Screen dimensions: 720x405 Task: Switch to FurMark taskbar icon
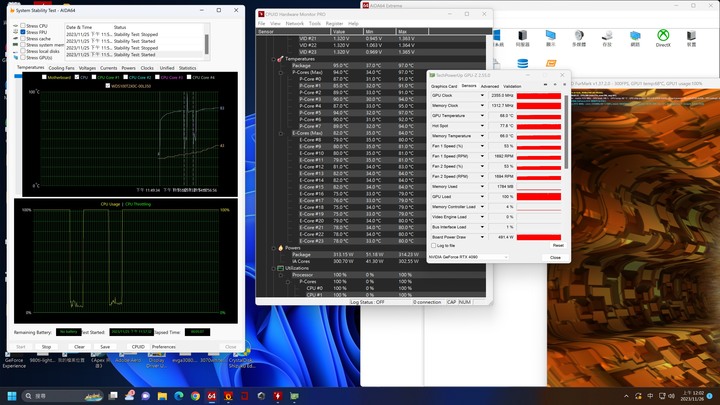click(228, 396)
